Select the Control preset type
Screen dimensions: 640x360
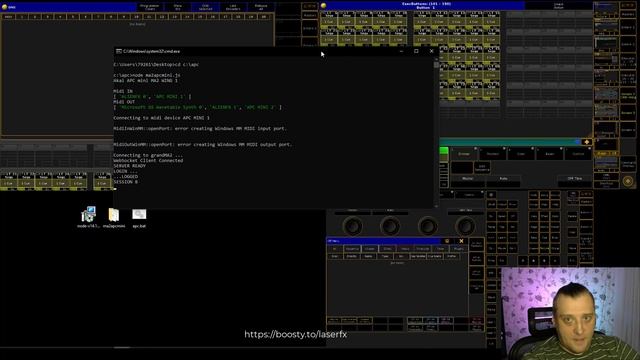pos(578,154)
